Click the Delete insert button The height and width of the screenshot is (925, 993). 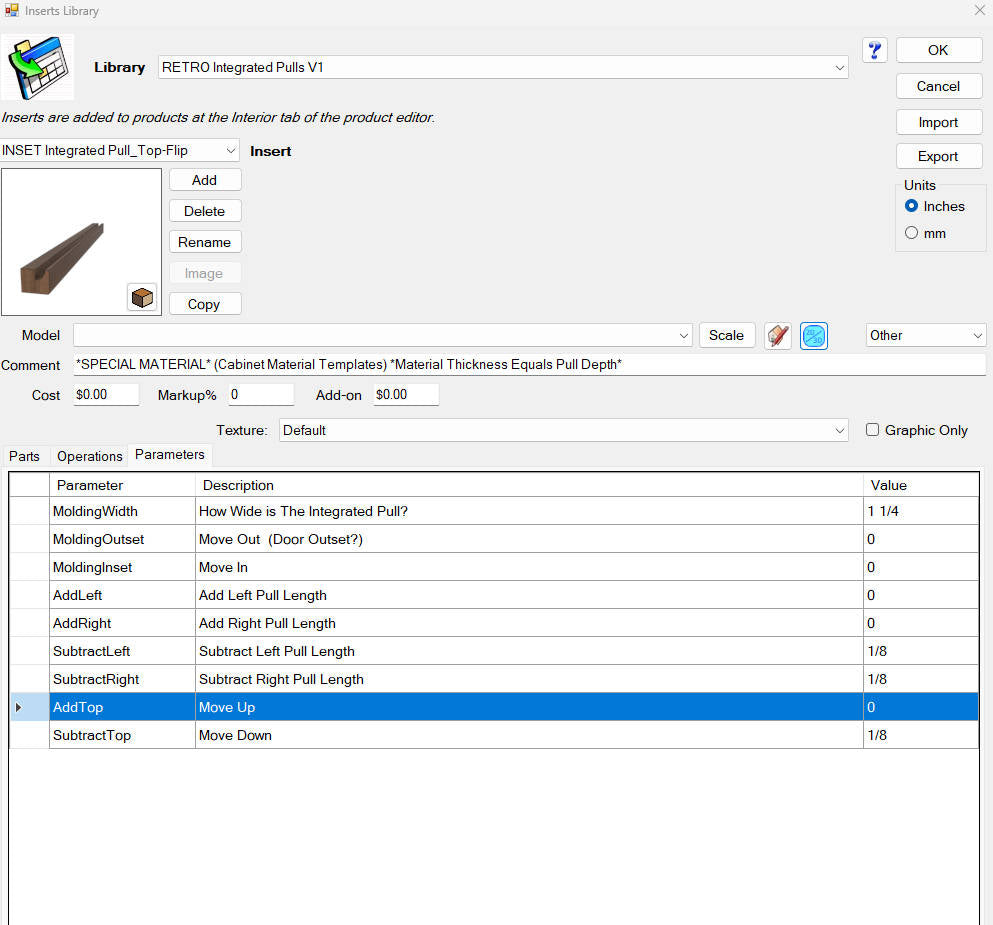[x=205, y=211]
